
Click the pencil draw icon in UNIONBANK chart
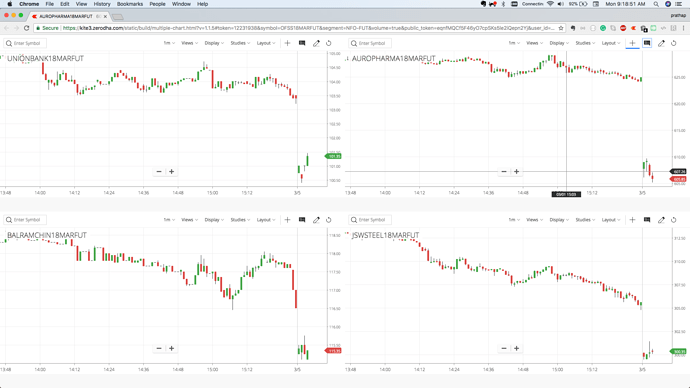pos(316,43)
